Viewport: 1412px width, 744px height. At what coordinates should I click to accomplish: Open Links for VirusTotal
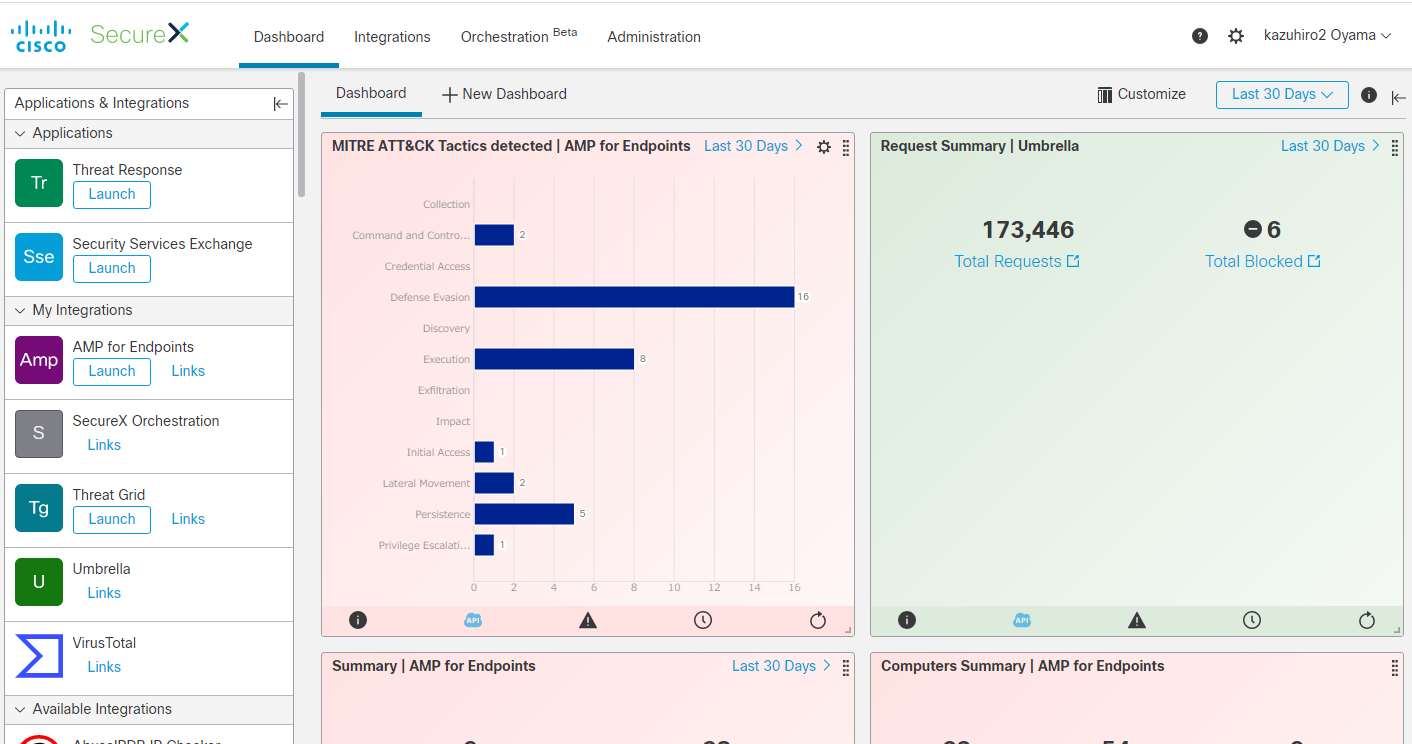point(104,667)
